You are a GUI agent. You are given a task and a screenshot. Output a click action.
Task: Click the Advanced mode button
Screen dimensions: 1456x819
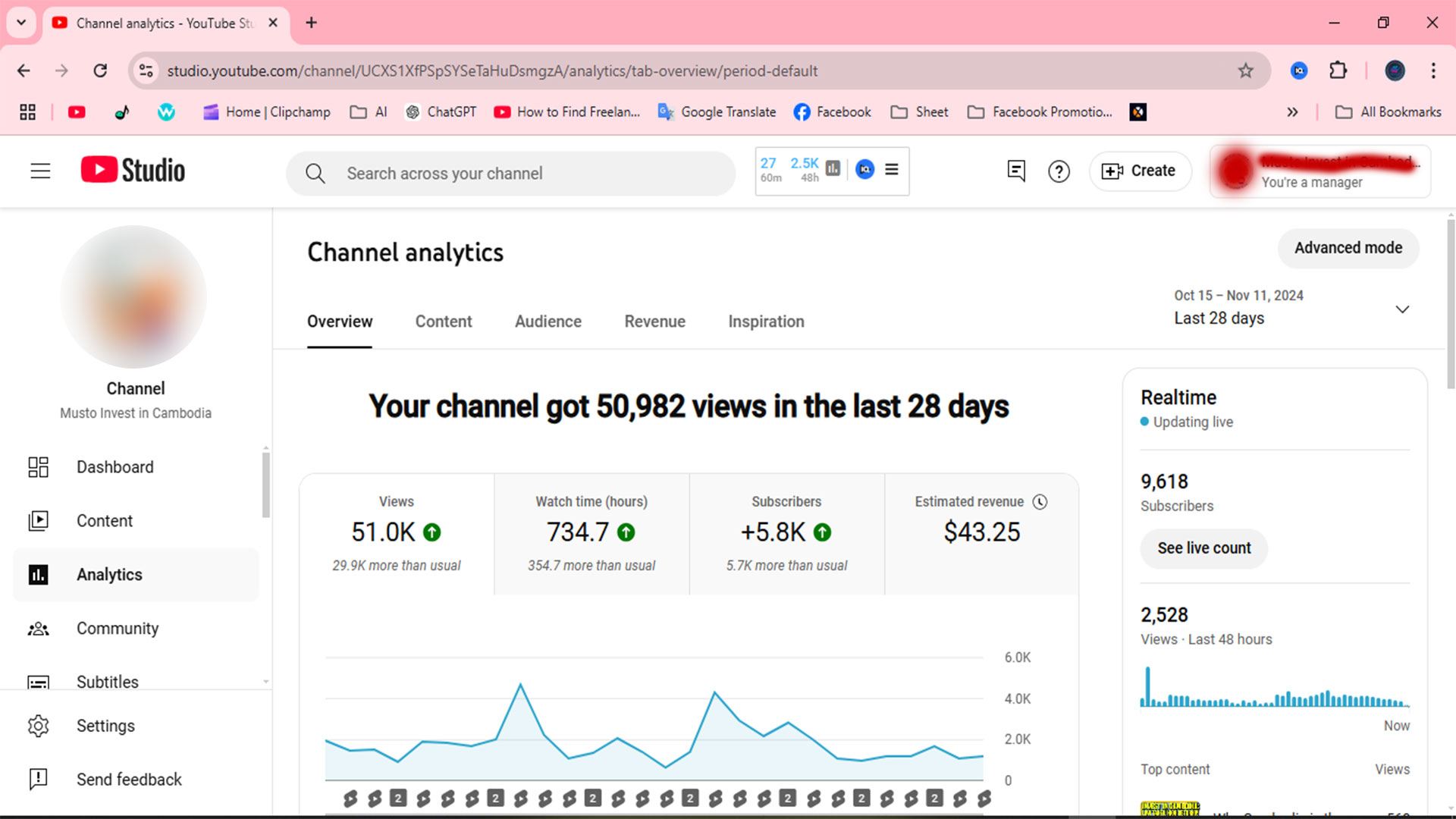1348,248
